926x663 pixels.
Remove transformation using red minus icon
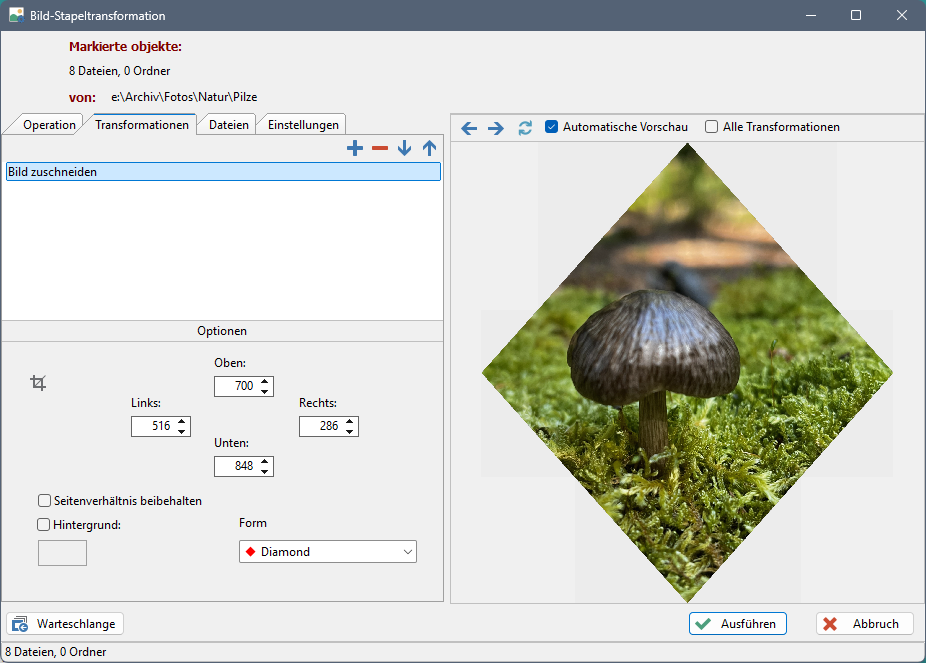380,148
